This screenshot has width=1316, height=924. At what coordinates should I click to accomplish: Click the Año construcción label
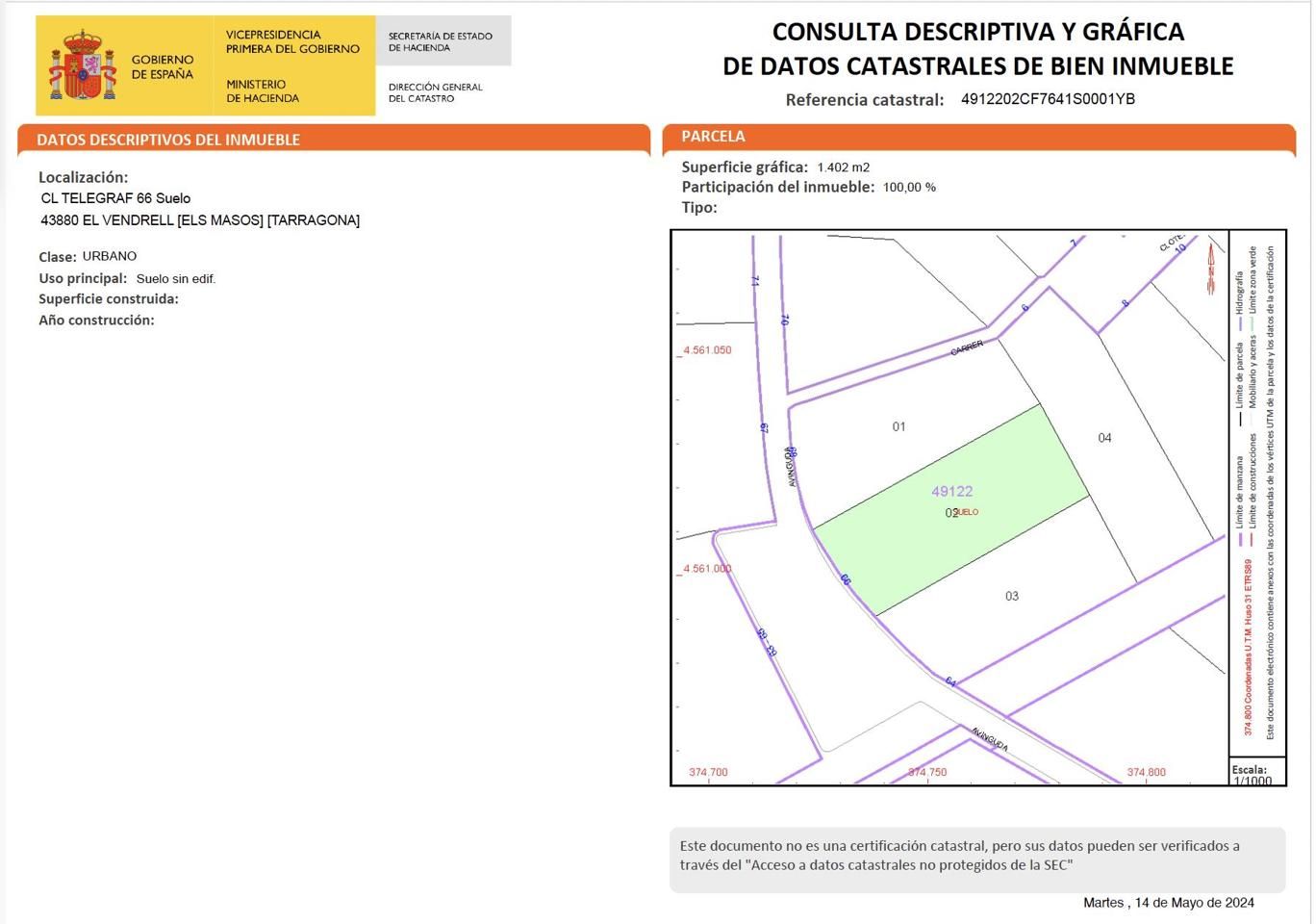click(96, 321)
